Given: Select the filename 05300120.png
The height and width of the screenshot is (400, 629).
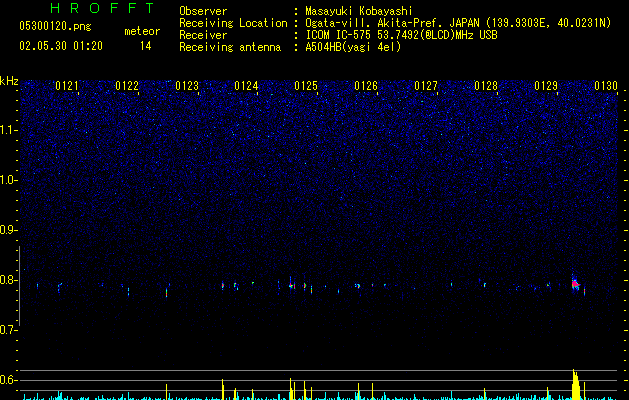Looking at the screenshot, I should coord(55,26).
